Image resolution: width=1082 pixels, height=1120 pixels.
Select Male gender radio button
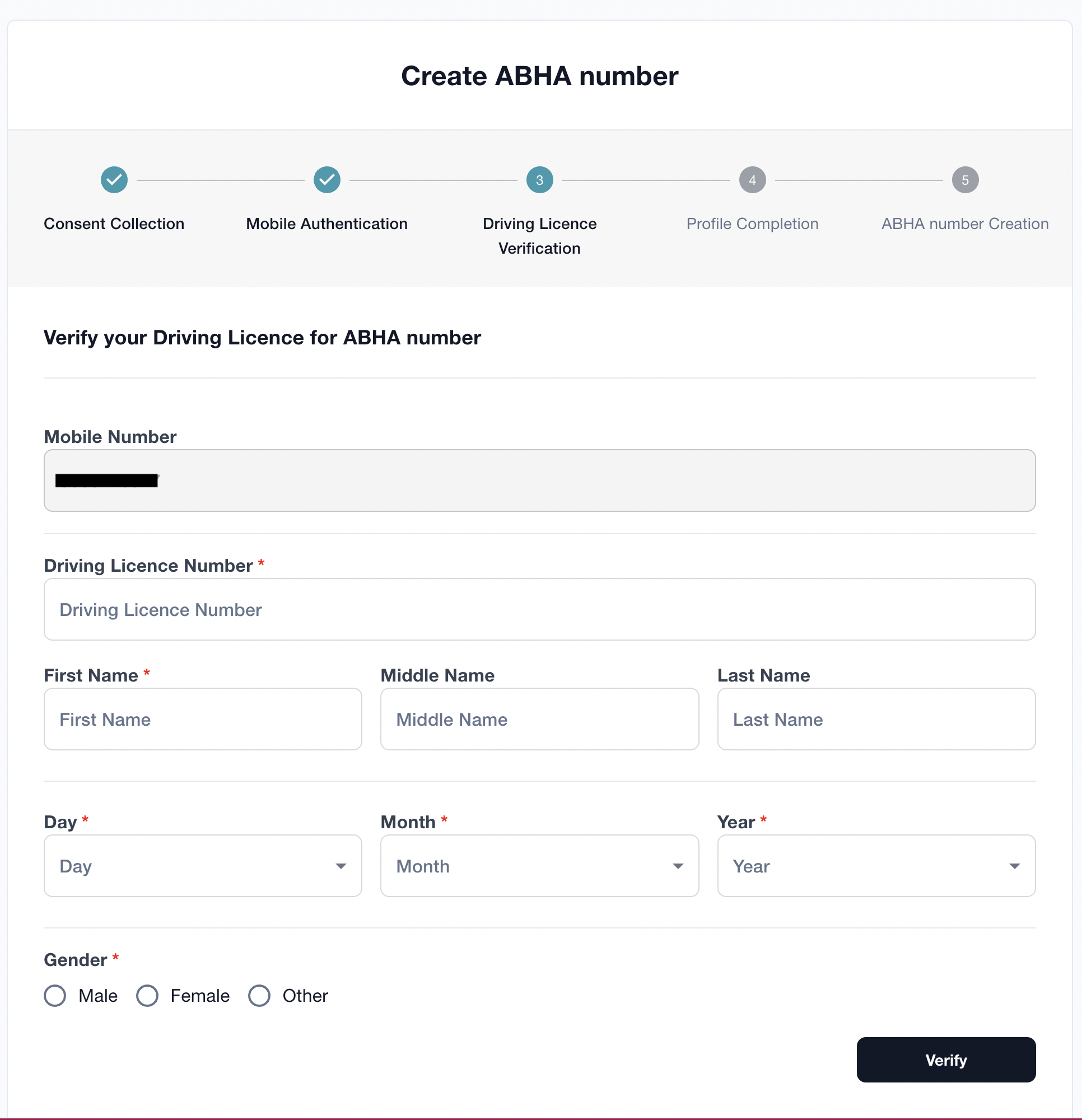pyautogui.click(x=55, y=996)
